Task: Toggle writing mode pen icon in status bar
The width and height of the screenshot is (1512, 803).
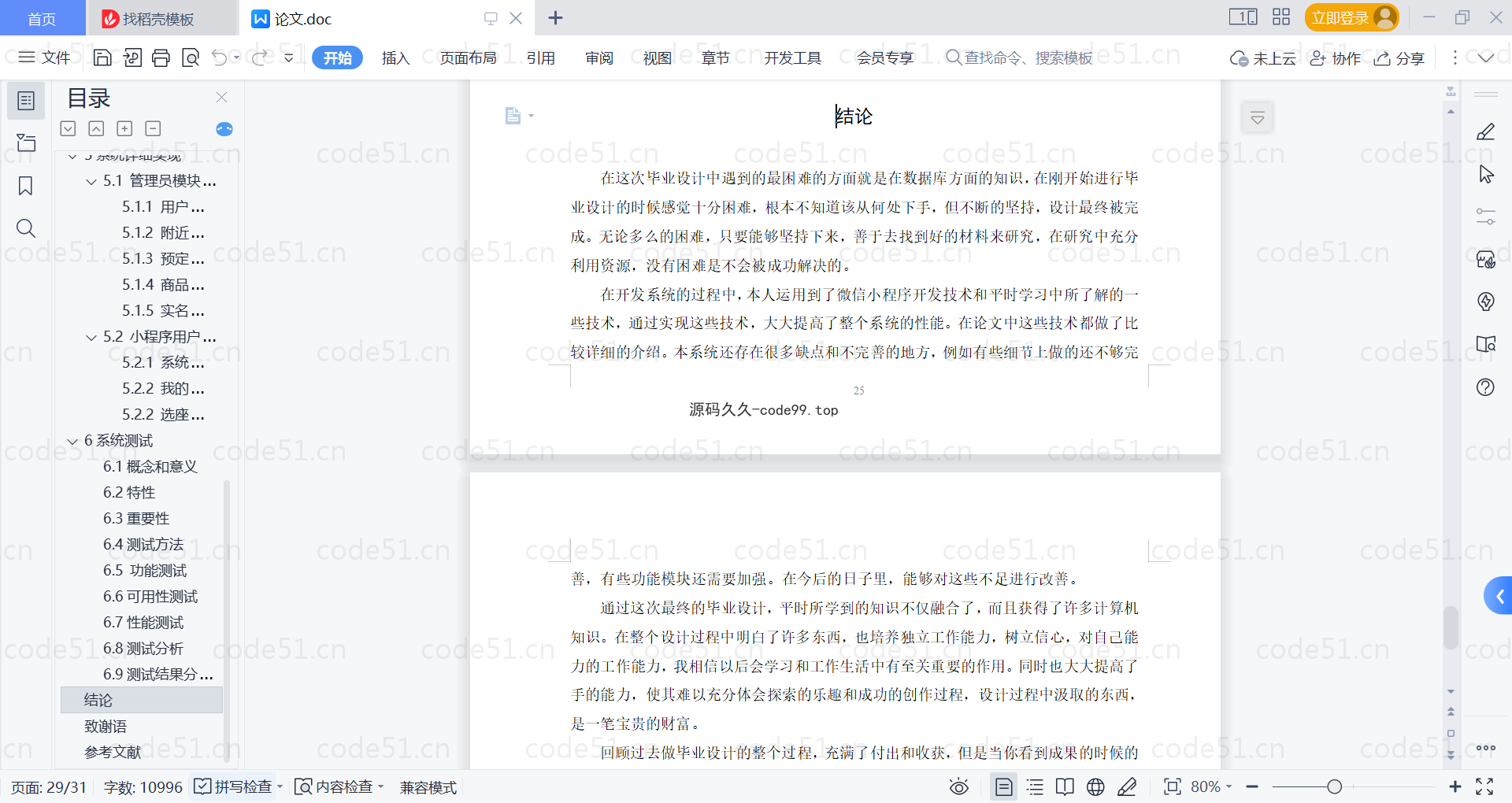Action: pos(1127,786)
